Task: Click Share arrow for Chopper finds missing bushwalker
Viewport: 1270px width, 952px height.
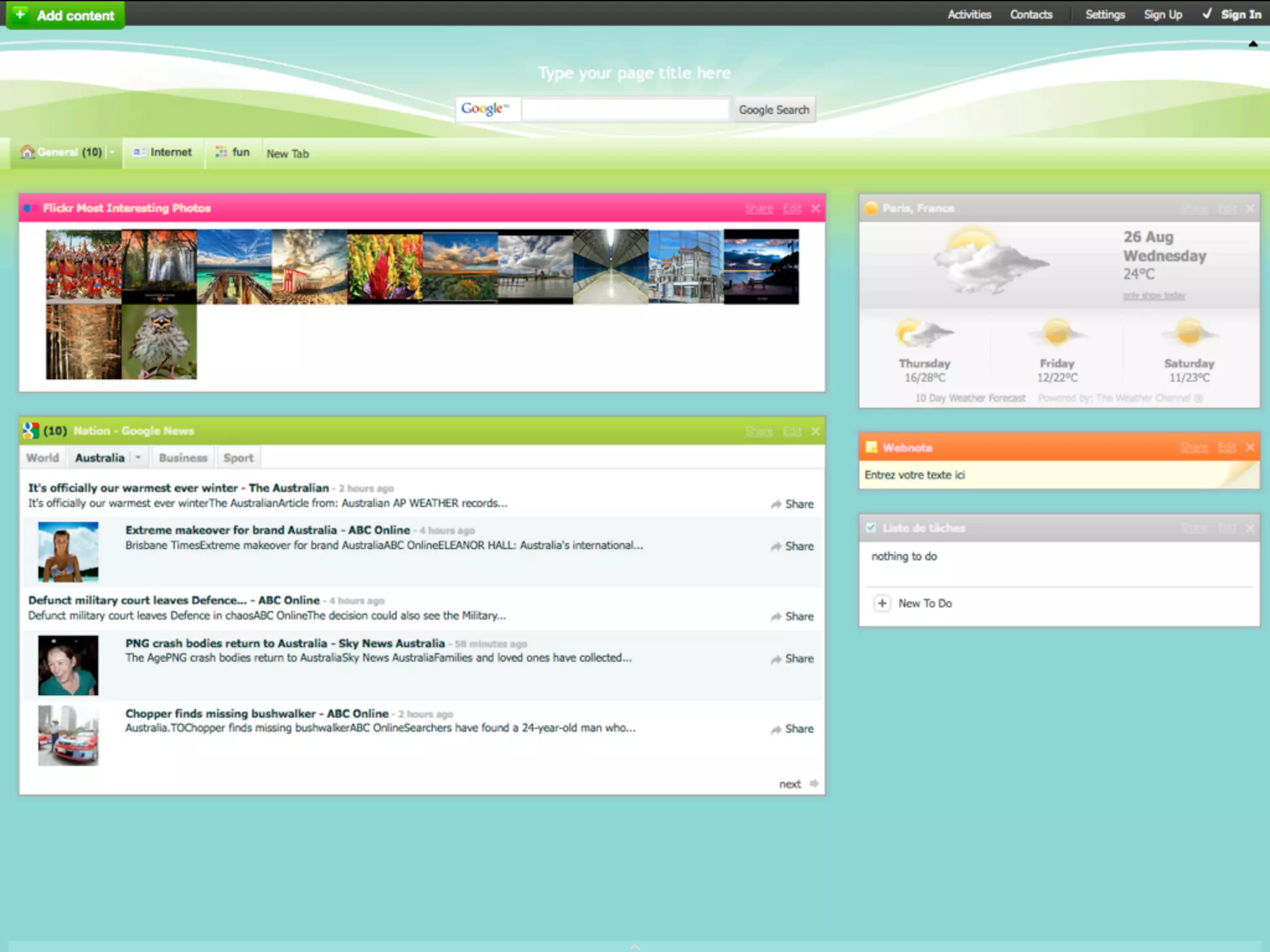Action: 776,729
